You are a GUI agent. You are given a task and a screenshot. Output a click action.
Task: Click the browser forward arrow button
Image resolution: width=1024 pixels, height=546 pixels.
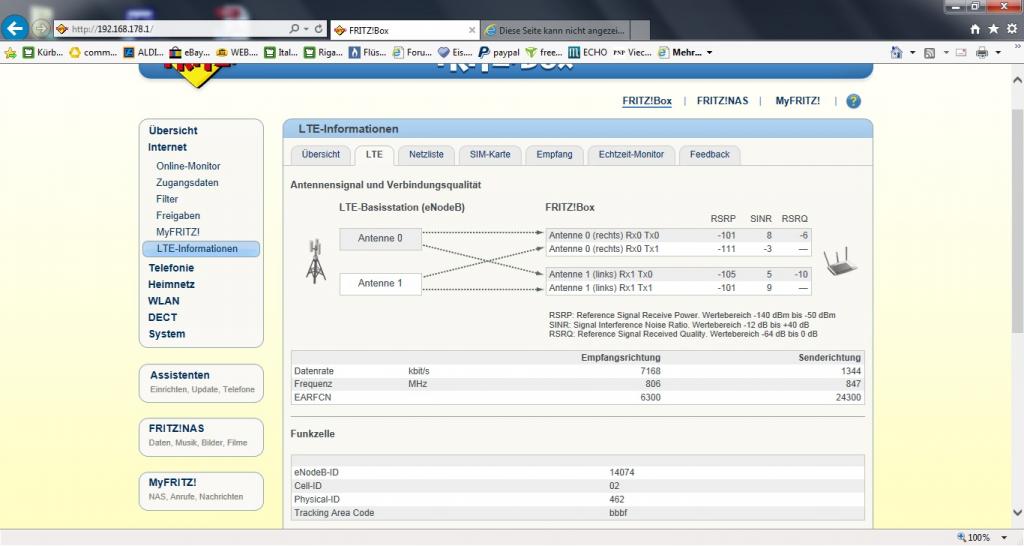coord(41,29)
